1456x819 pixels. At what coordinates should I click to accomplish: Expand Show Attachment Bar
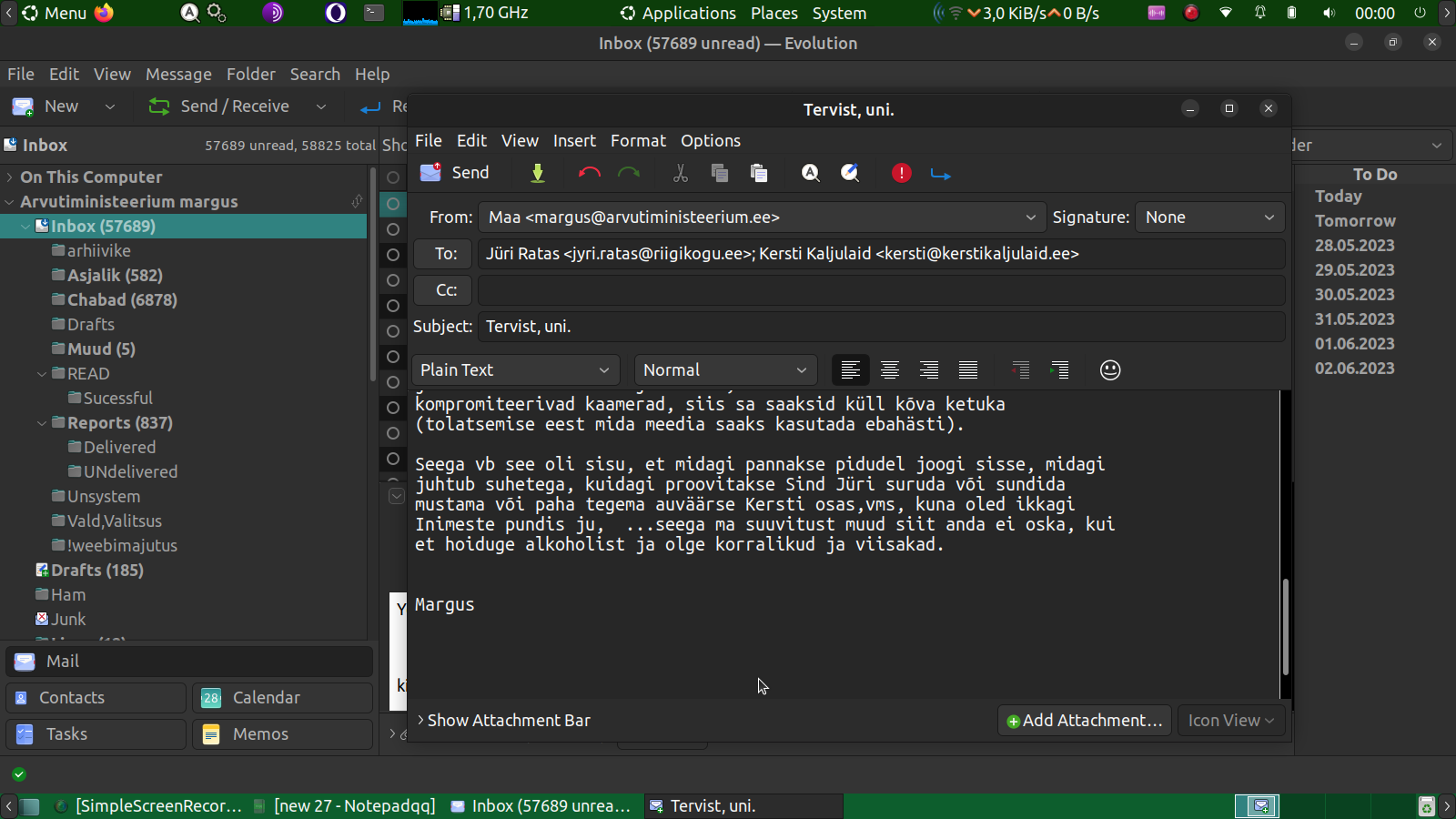(503, 721)
